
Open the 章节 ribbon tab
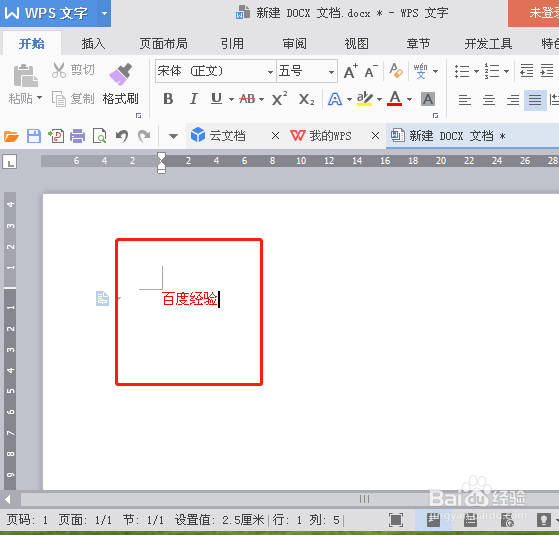coord(418,43)
